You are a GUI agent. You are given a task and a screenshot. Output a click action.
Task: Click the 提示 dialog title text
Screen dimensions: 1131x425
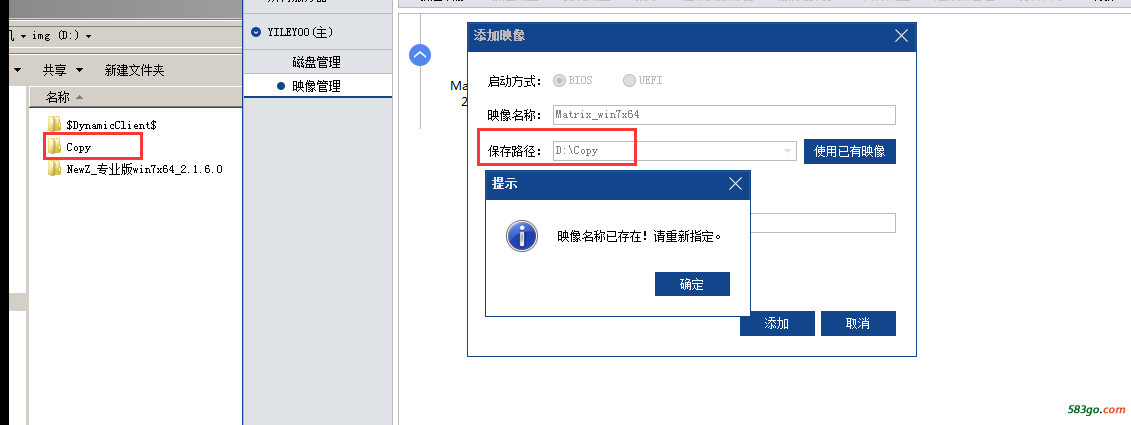pos(504,183)
